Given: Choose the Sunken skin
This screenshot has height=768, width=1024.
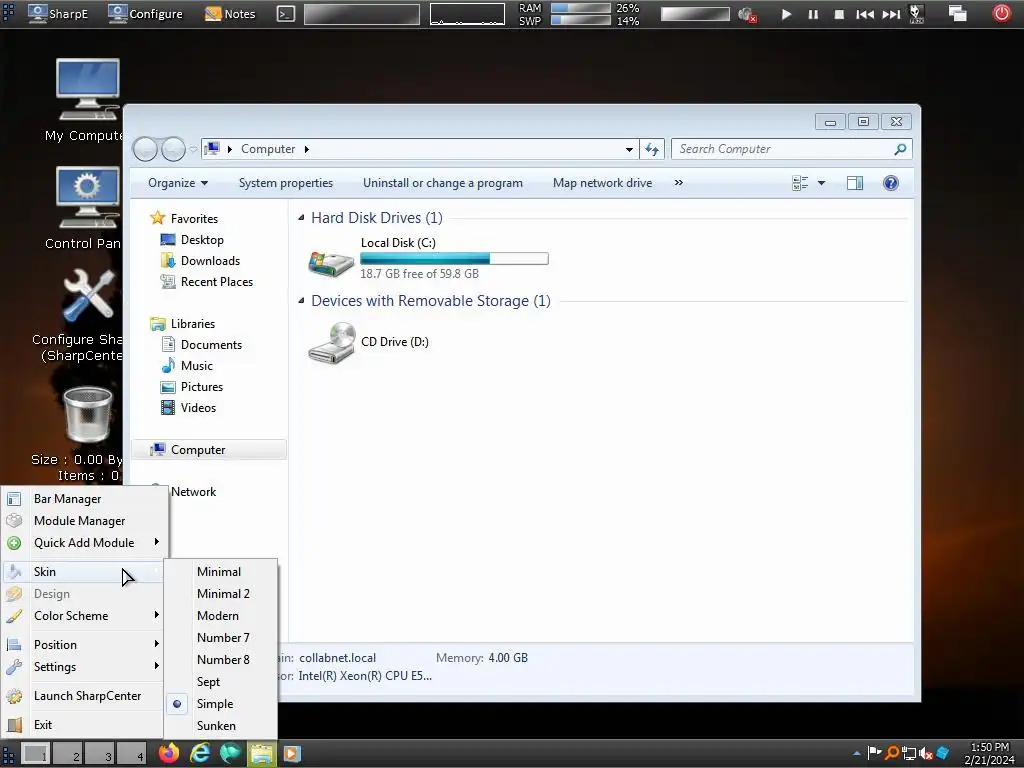Looking at the screenshot, I should (x=221, y=726).
